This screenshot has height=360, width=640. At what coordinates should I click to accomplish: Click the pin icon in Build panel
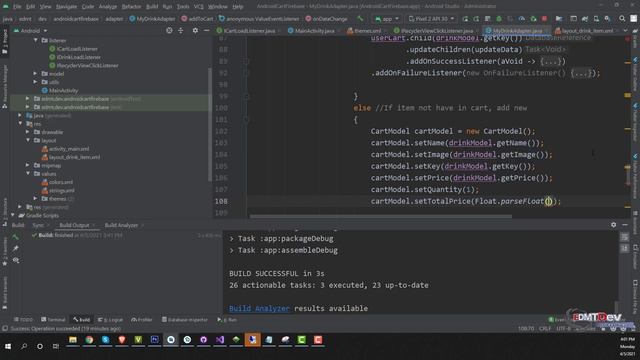click(x=16, y=248)
